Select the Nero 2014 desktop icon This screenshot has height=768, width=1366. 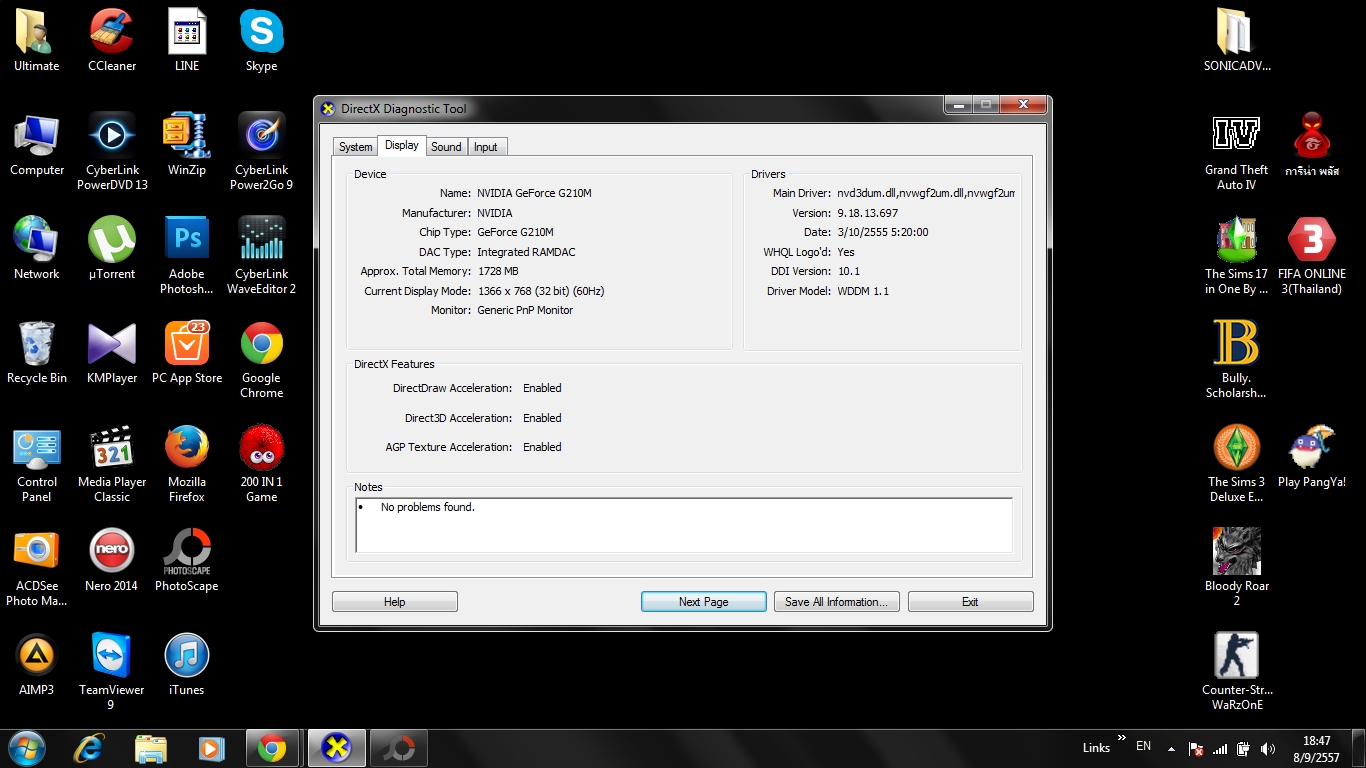point(112,561)
